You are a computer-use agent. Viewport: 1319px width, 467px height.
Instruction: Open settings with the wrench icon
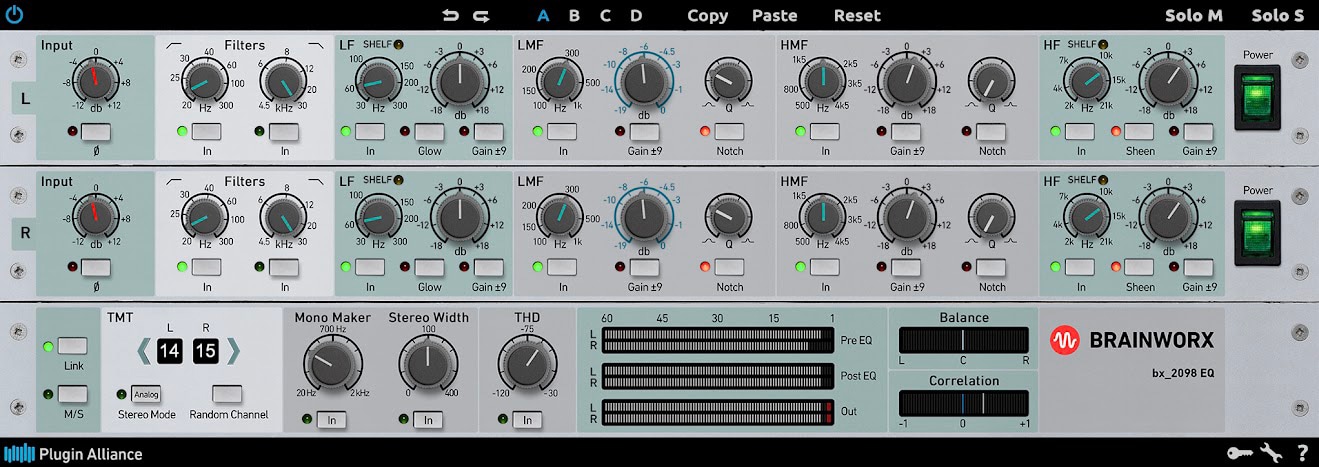point(1271,453)
